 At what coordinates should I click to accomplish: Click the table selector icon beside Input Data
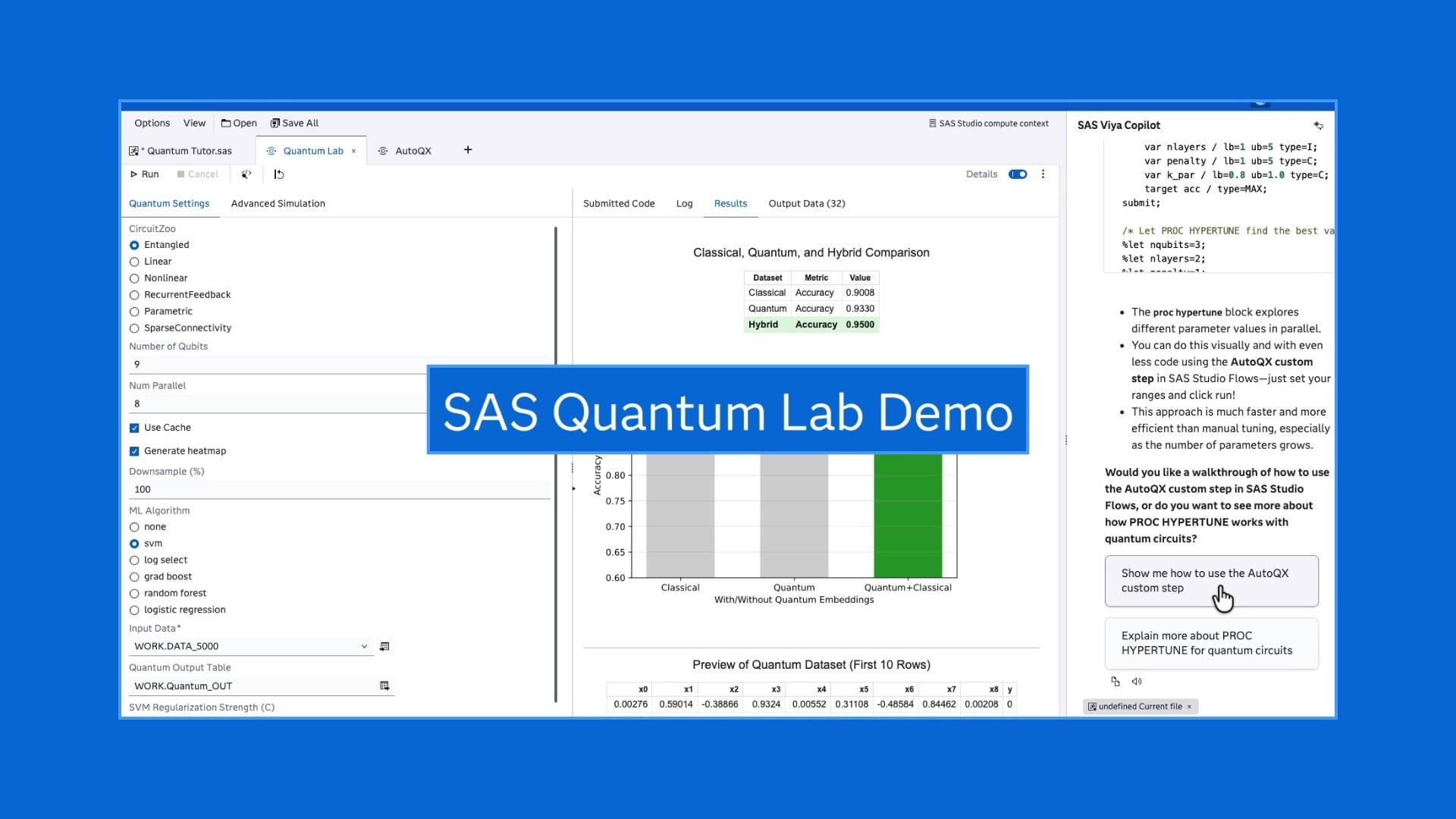(384, 646)
